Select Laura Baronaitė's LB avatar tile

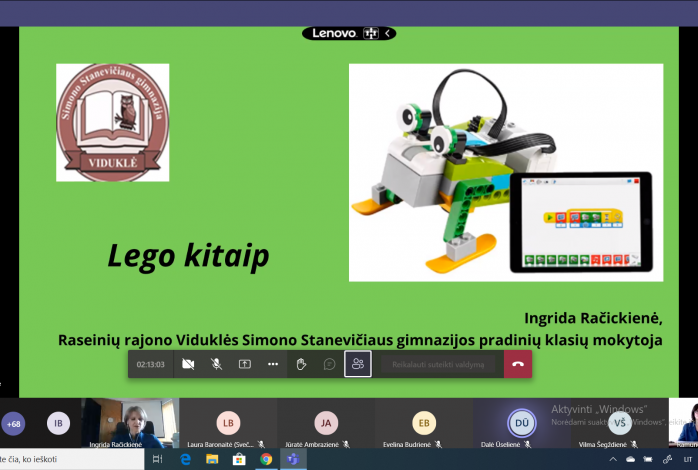228,423
